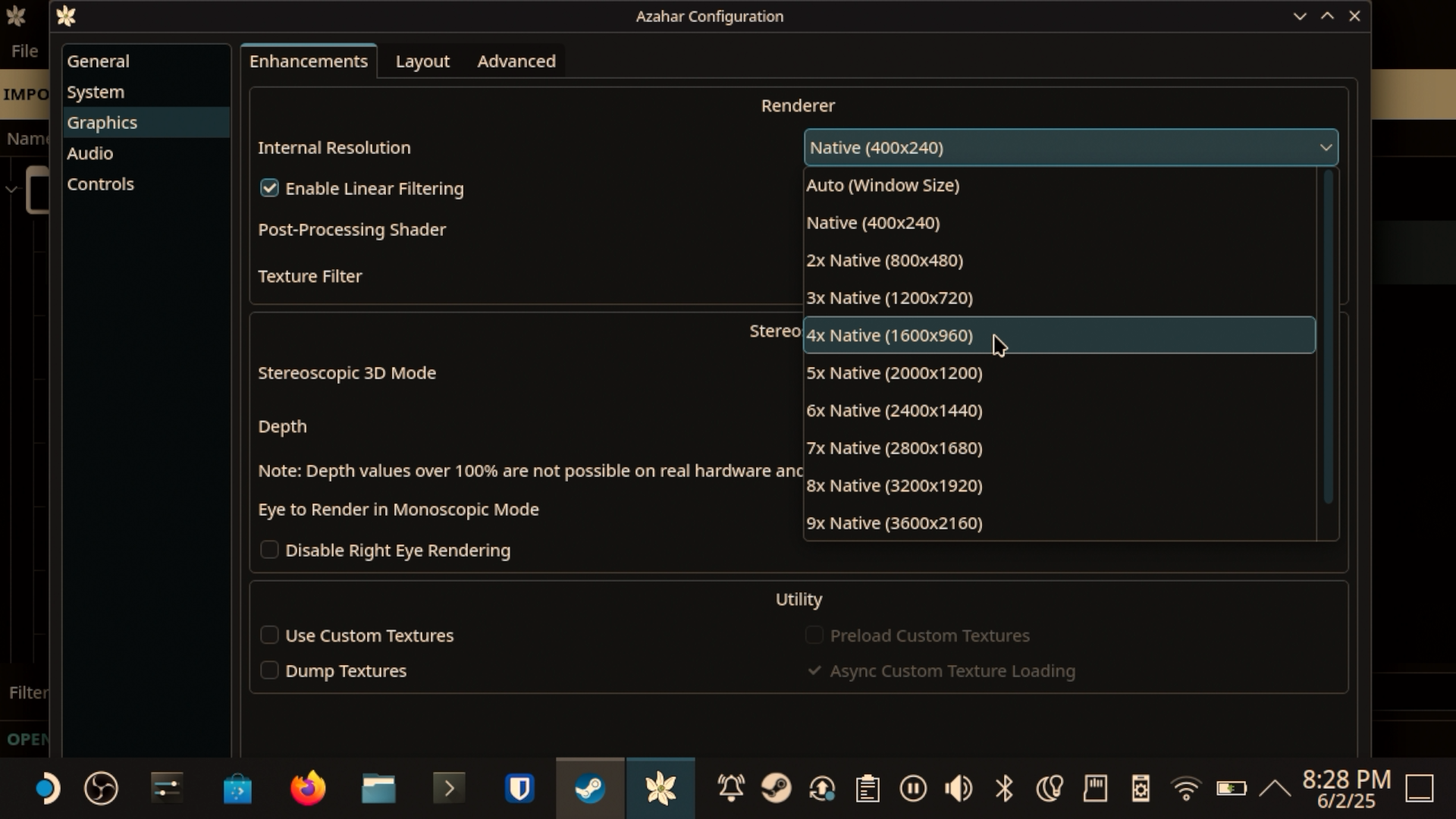Choose Native (400x240) in the list
Viewport: 1456px width, 819px height.
[1059, 222]
